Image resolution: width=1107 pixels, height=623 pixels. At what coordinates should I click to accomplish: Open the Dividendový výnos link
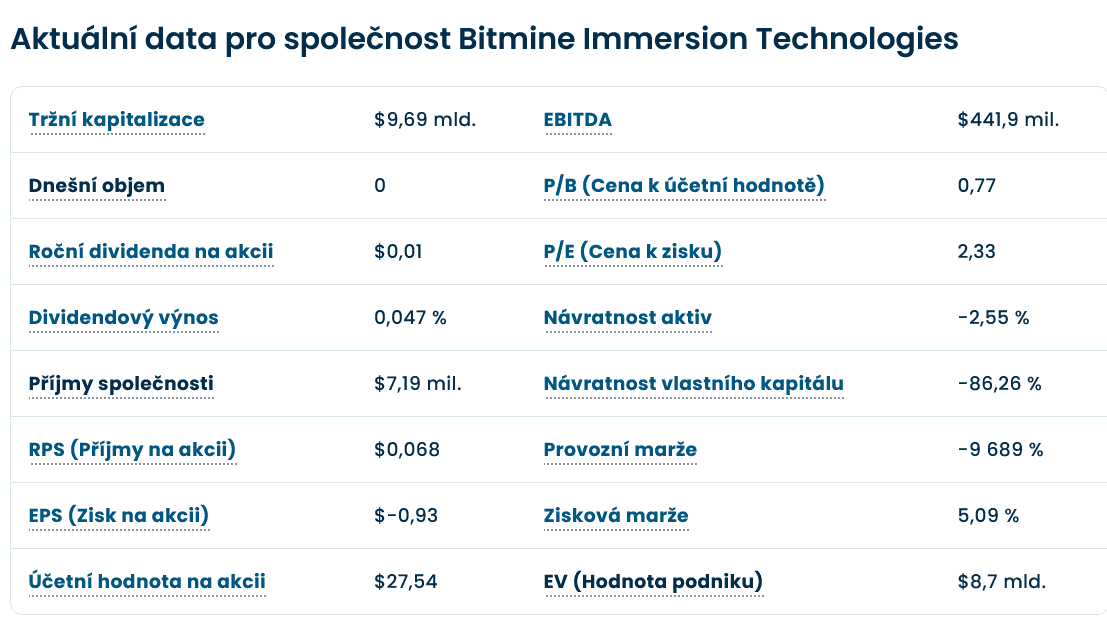coord(124,318)
